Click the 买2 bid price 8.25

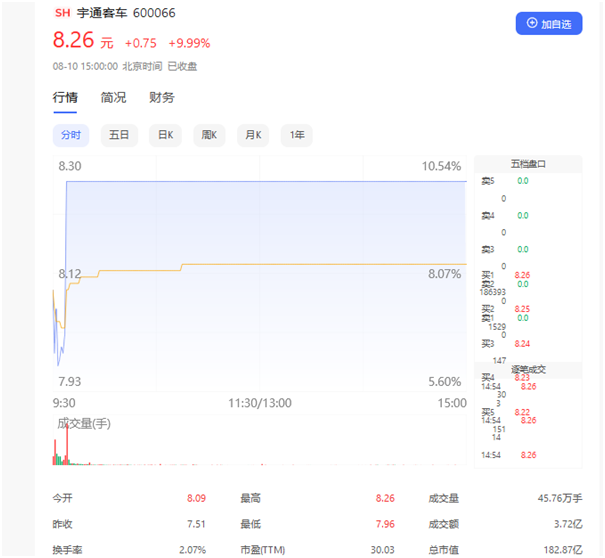[x=522, y=309]
